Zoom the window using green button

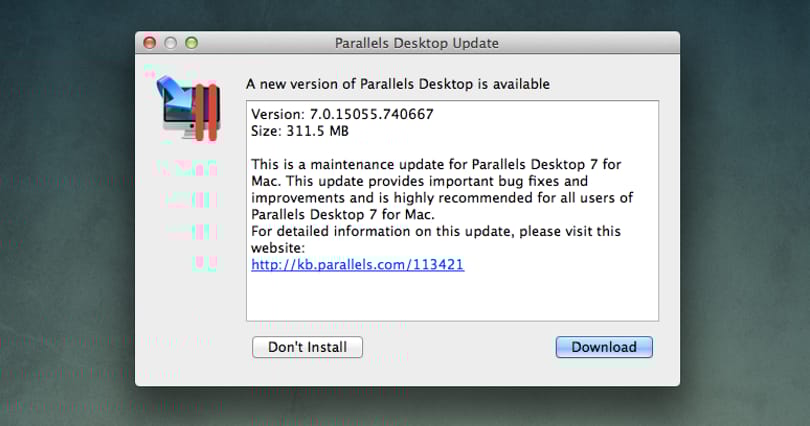(x=191, y=43)
